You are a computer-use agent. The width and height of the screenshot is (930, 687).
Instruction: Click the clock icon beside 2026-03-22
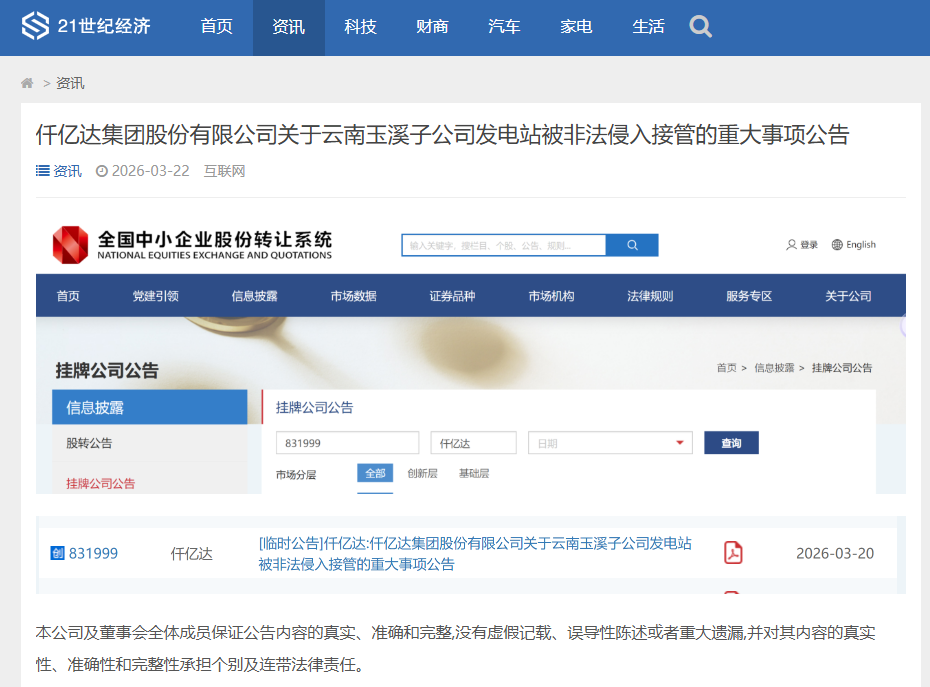(102, 171)
